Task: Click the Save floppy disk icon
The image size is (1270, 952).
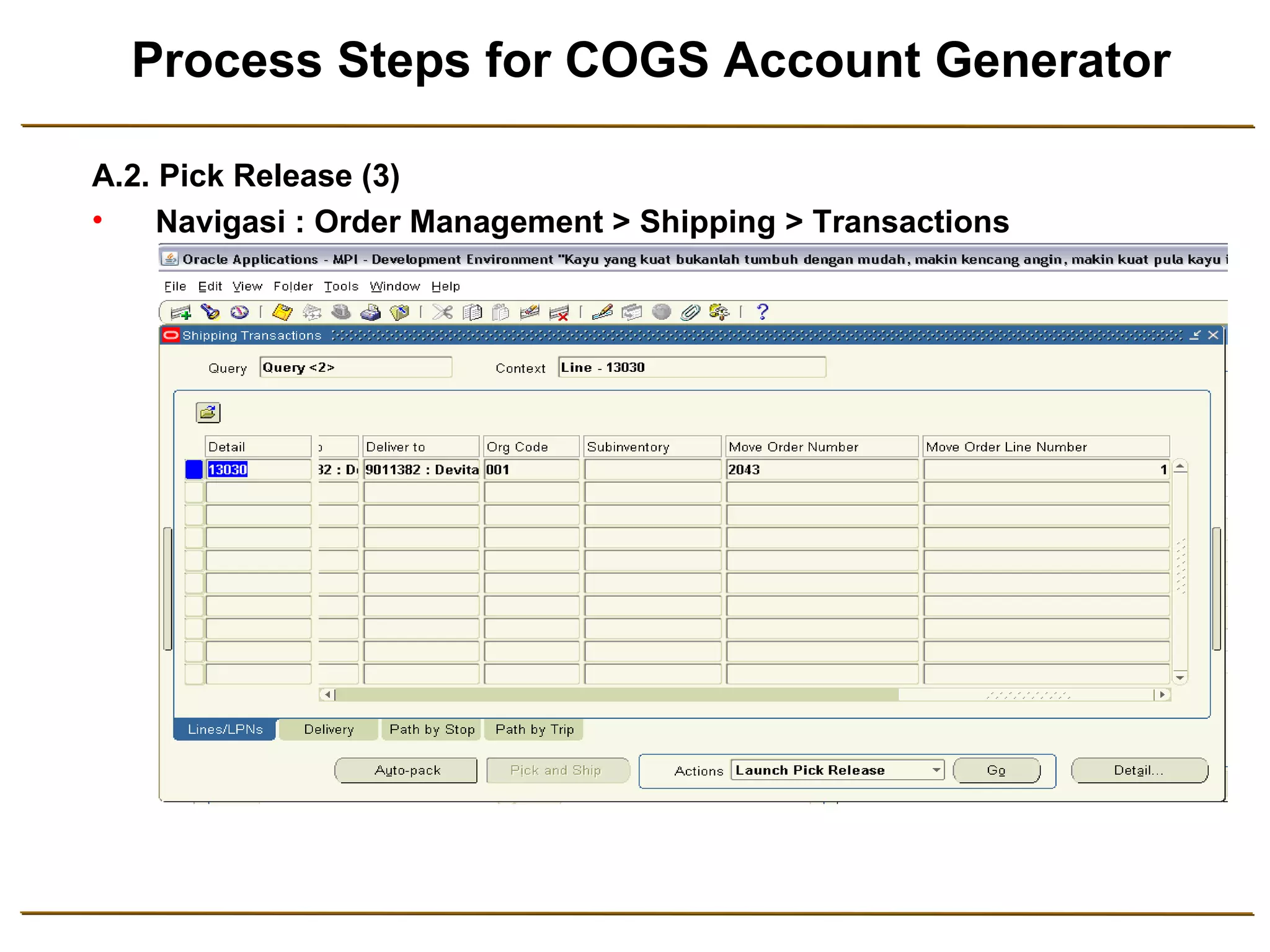Action: (x=282, y=312)
